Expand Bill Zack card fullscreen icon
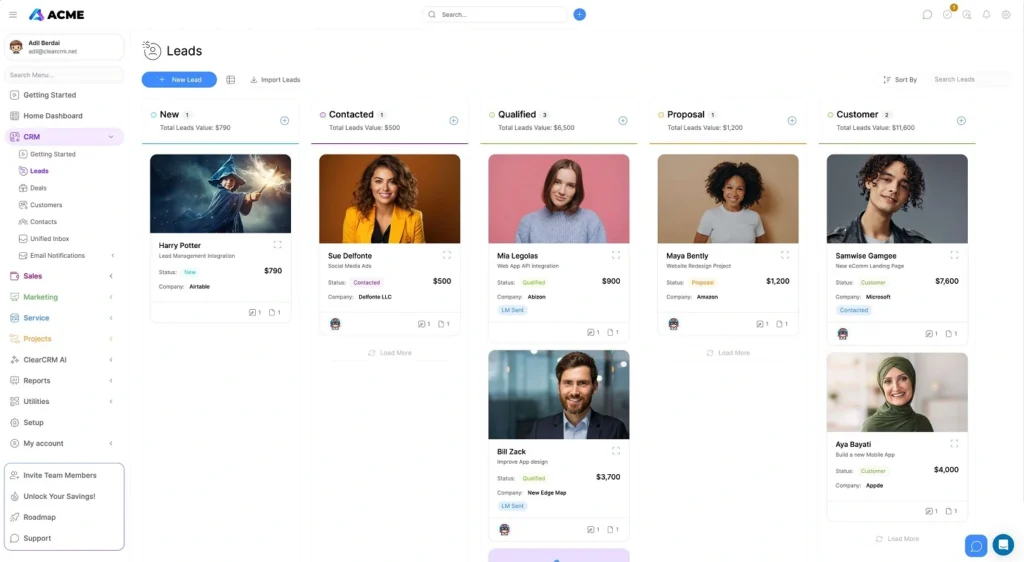The width and height of the screenshot is (1024, 562). (x=616, y=451)
